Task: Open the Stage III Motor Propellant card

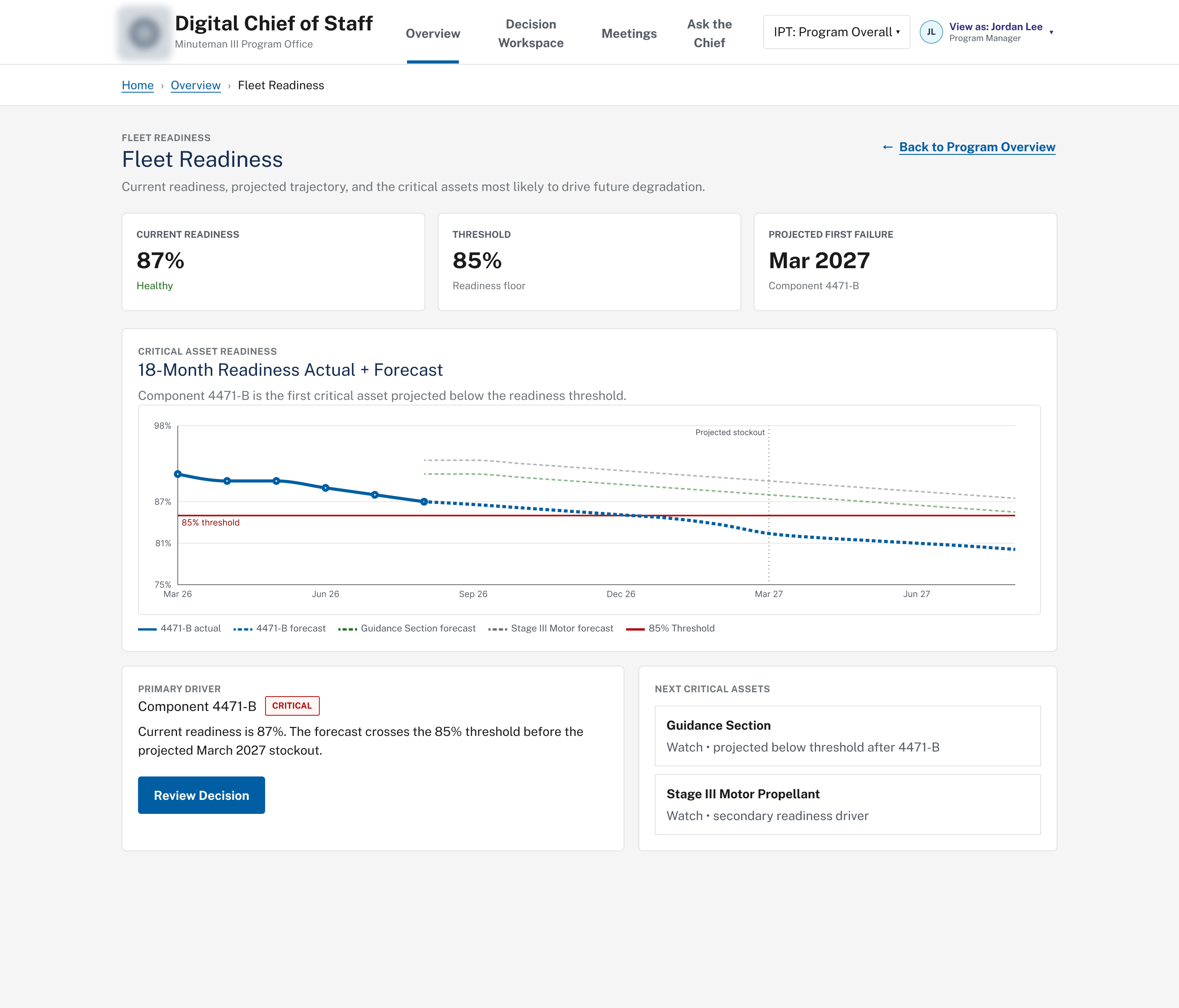Action: (x=847, y=805)
